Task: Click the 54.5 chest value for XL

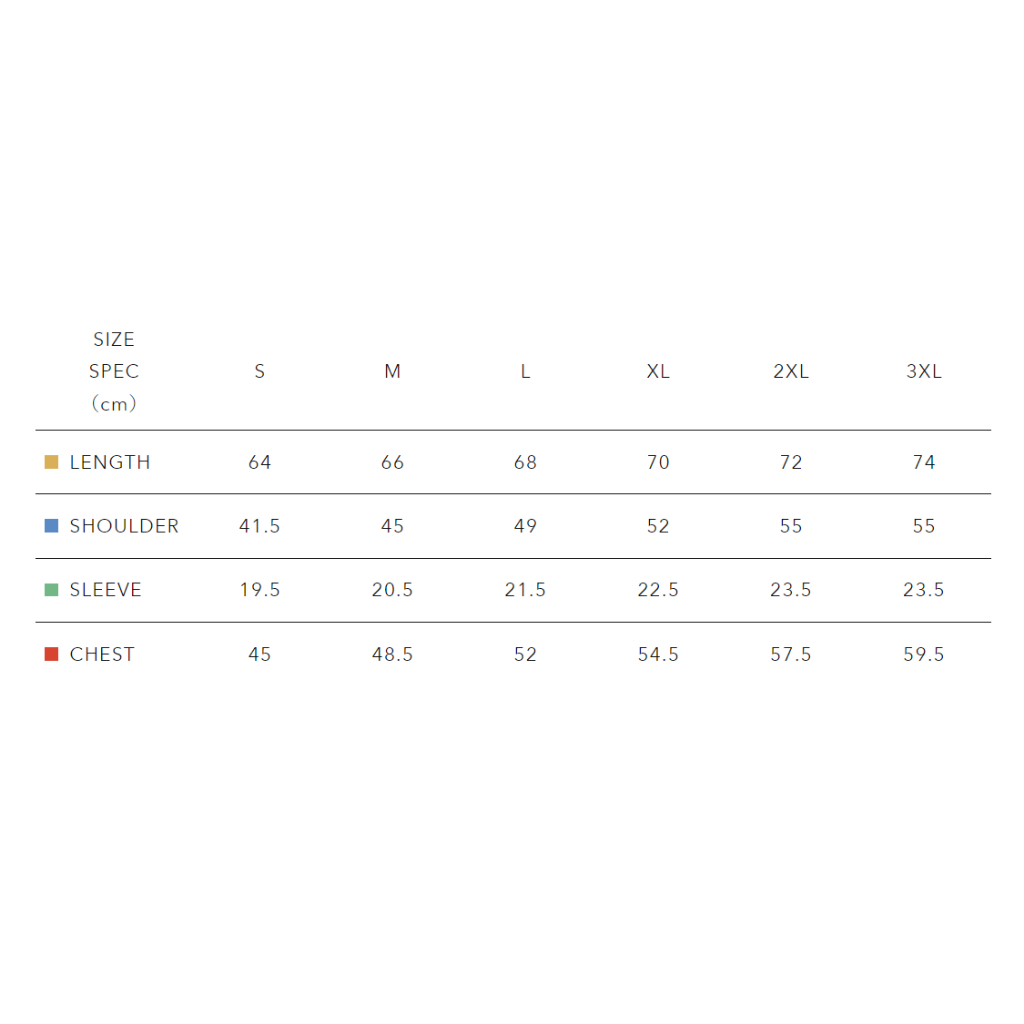Action: click(x=658, y=654)
